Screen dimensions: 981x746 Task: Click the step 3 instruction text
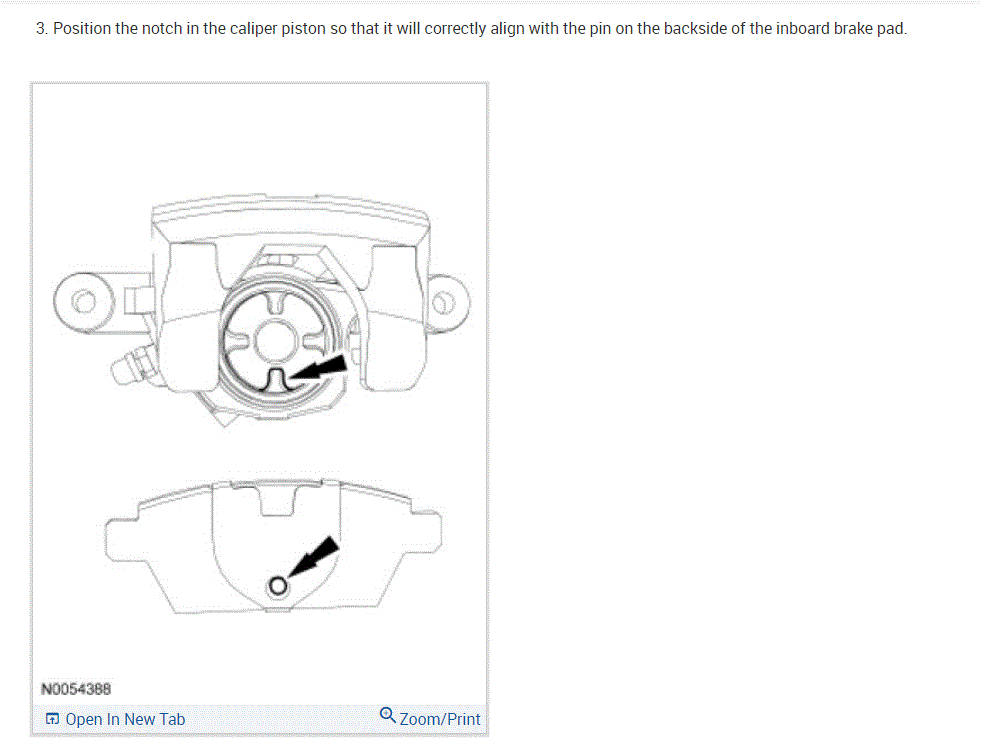(471, 29)
